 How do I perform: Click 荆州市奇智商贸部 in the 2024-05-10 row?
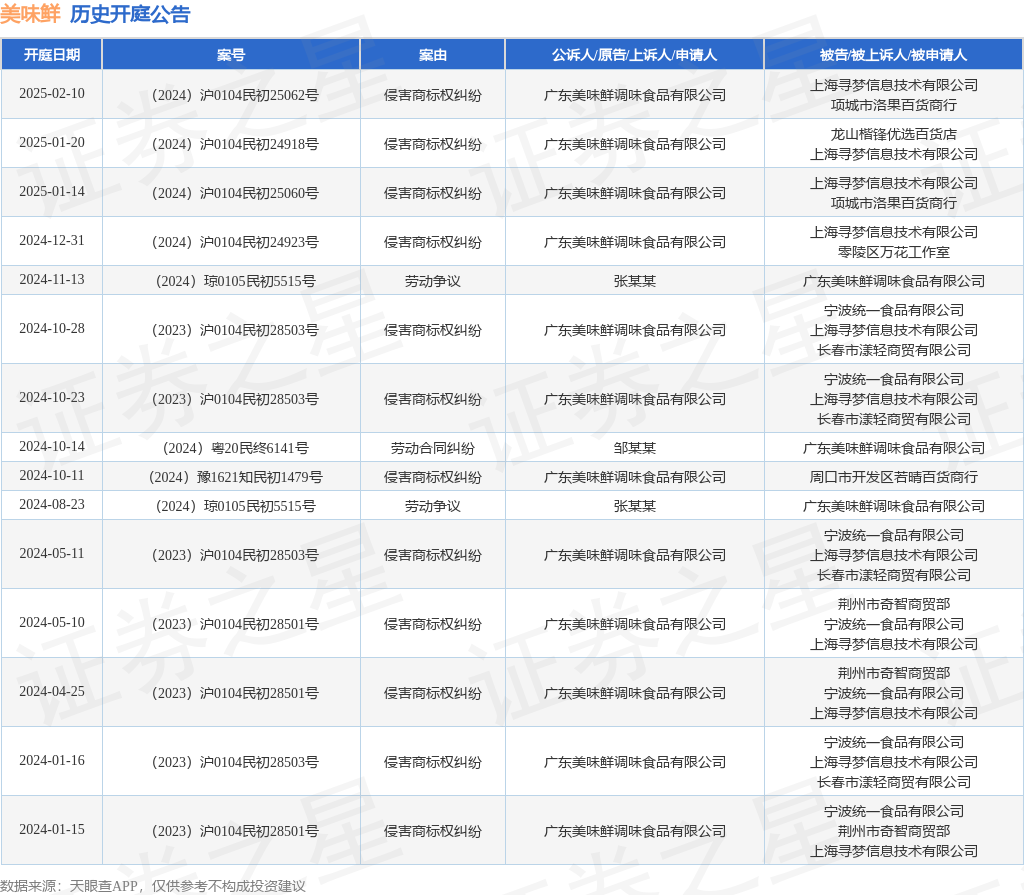click(893, 604)
